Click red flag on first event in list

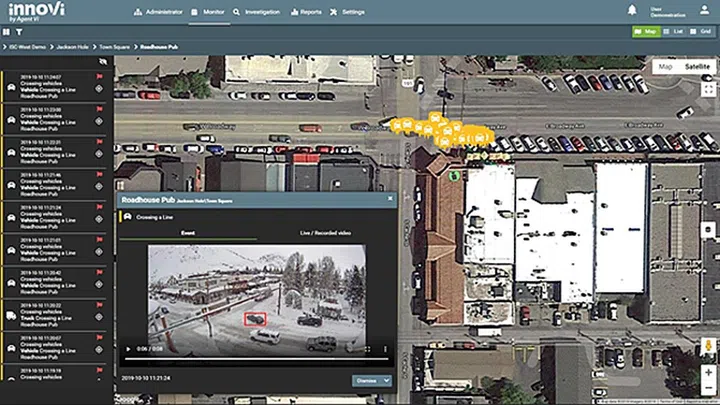(100, 77)
